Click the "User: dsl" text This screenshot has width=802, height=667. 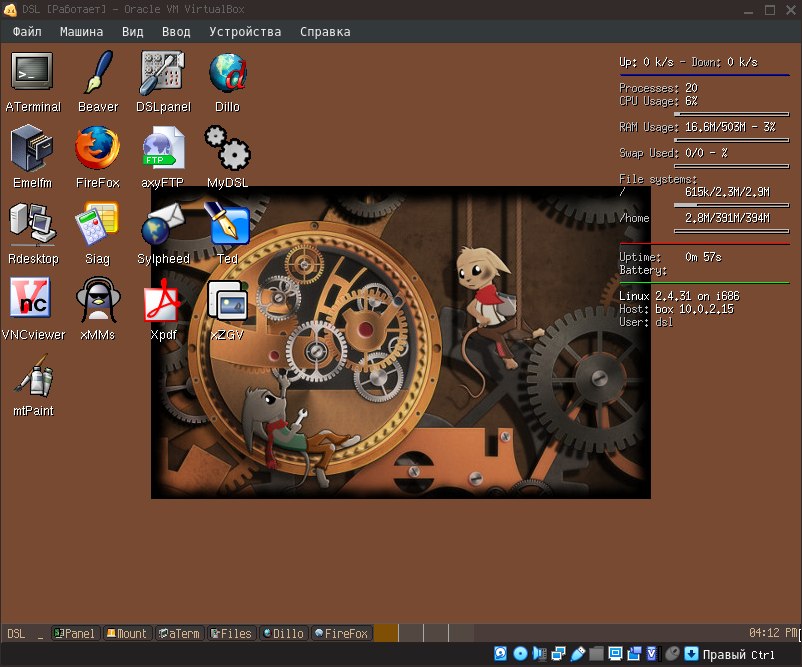pos(646,322)
